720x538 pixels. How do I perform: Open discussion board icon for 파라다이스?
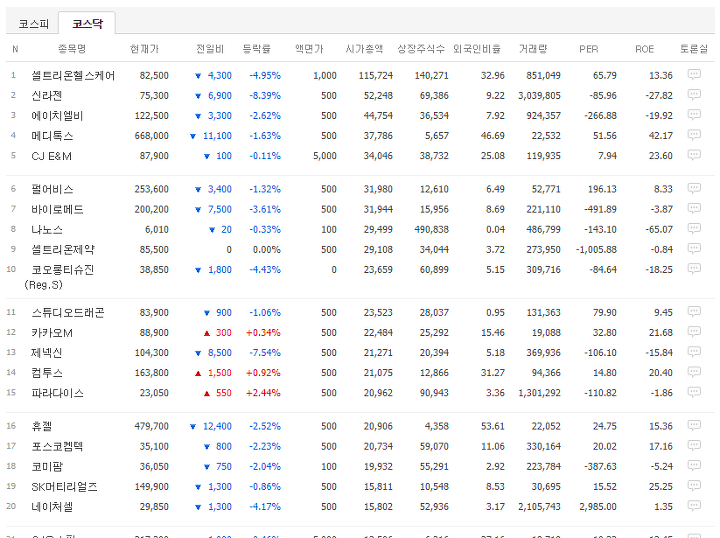[x=694, y=392]
